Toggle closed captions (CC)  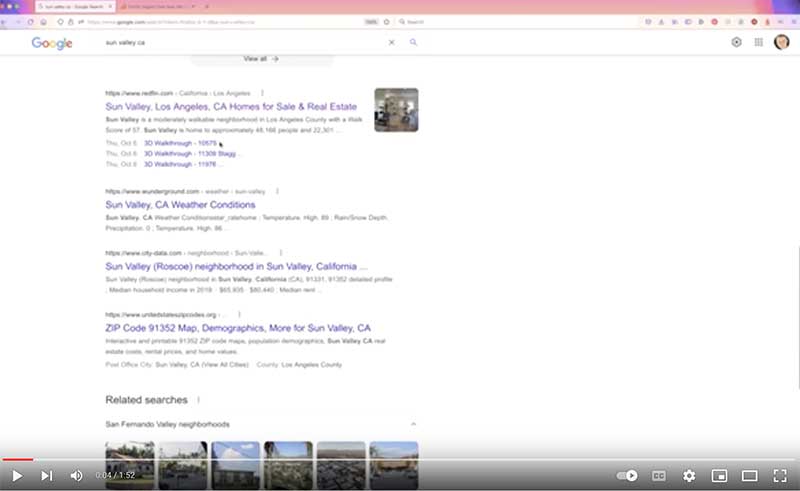659,476
